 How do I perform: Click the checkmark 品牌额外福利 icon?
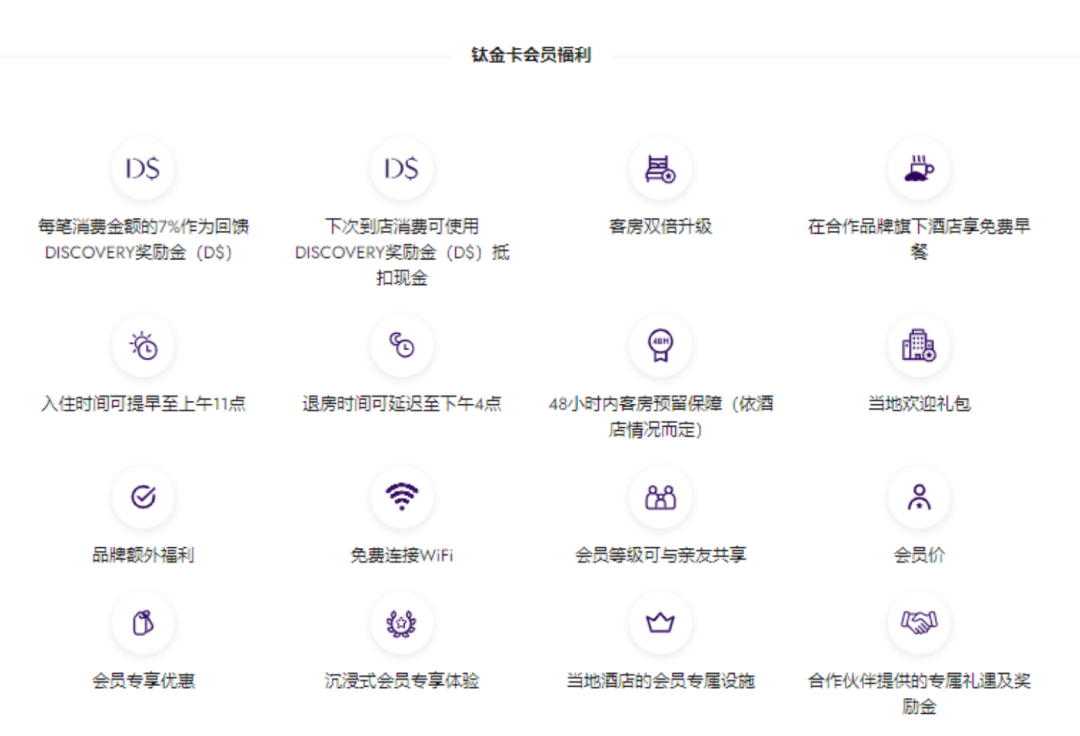[x=143, y=495]
